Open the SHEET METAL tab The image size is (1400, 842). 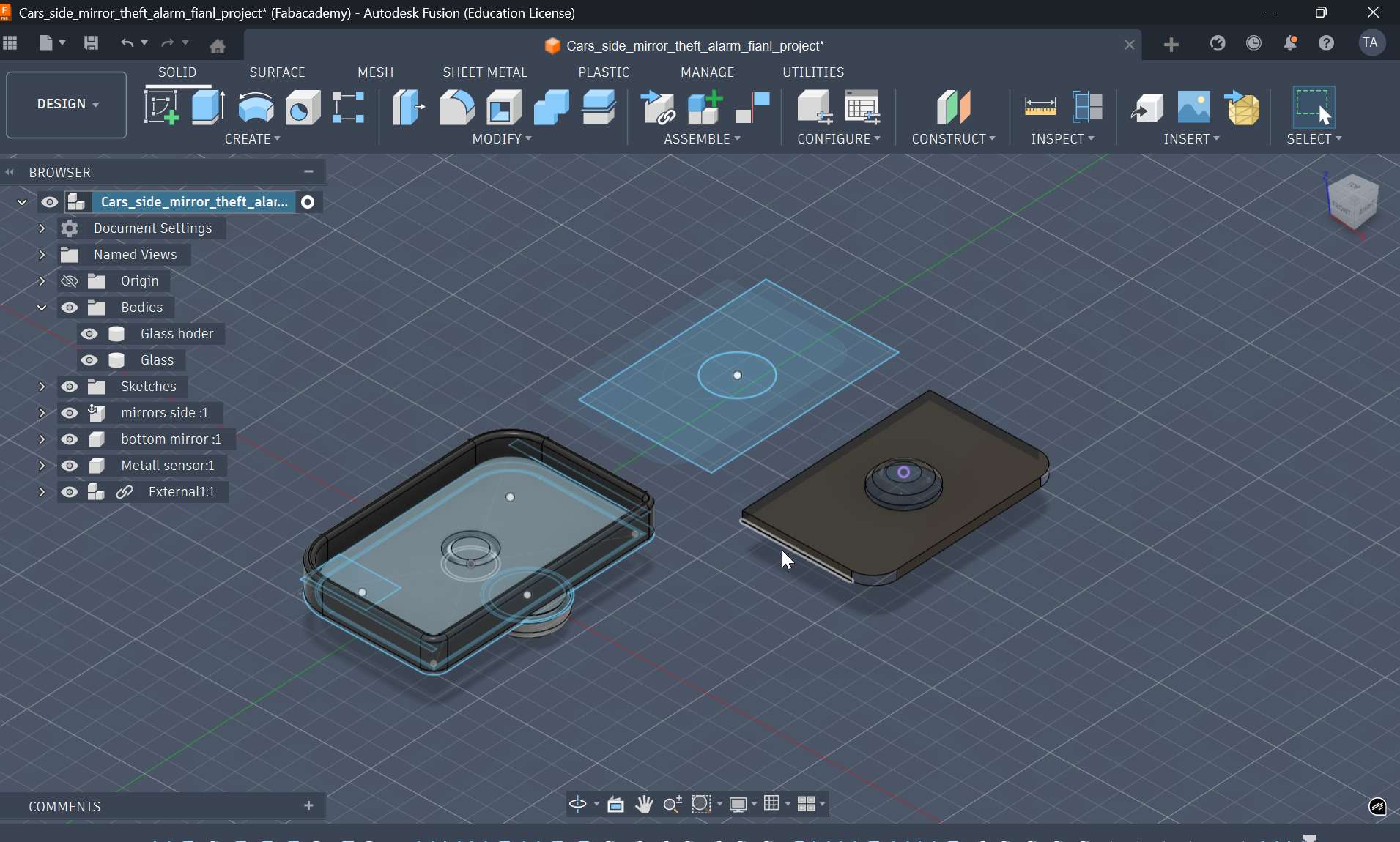(484, 72)
